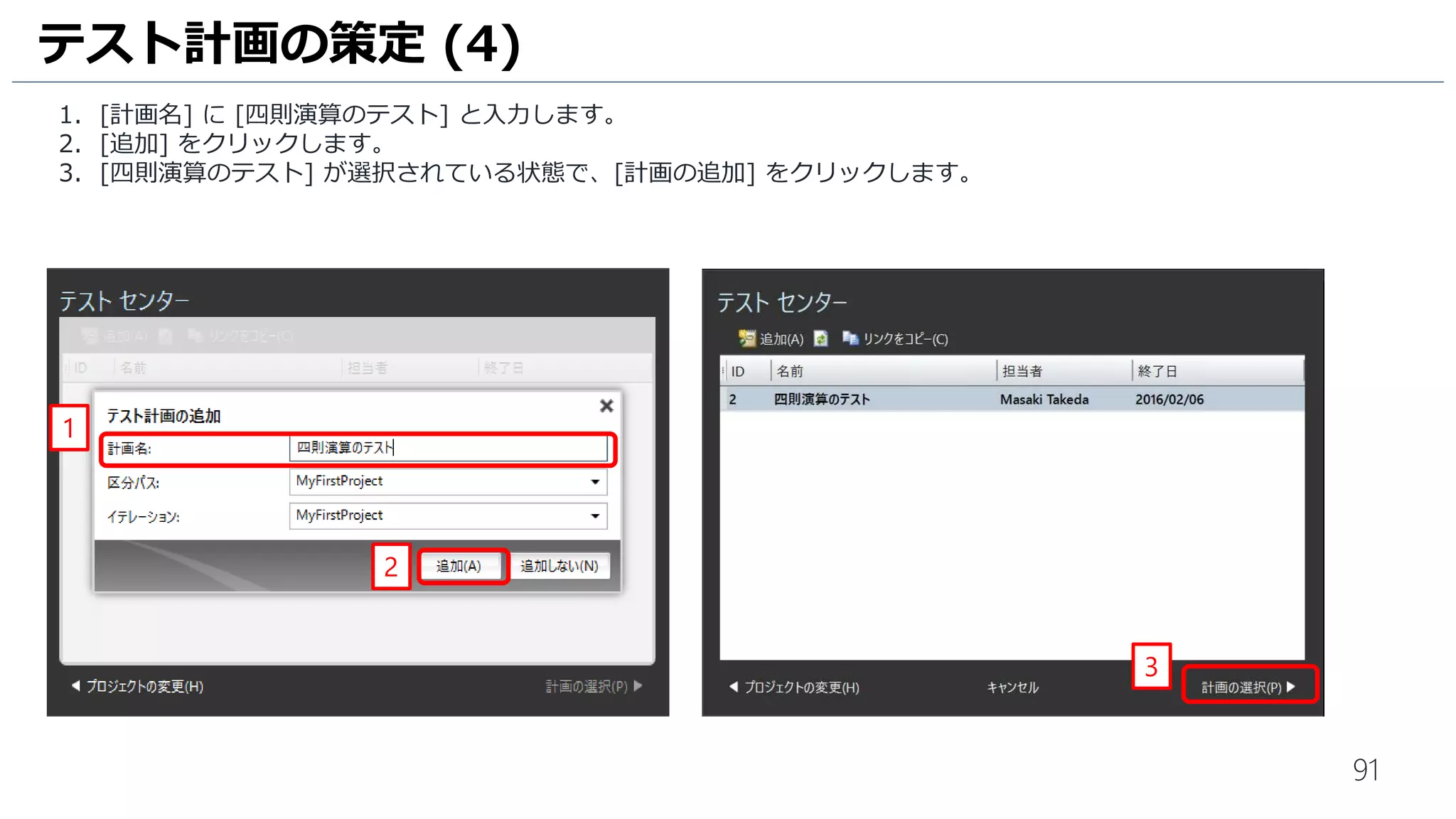Image resolution: width=1456 pixels, height=819 pixels.
Task: Click キャンセル in the right window
Action: pos(1013,687)
